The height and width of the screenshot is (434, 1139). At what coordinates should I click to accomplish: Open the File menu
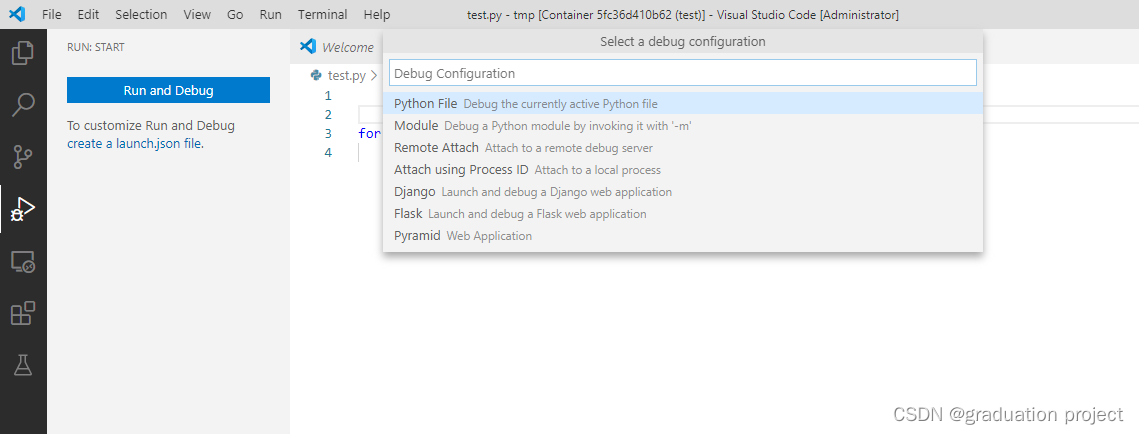pyautogui.click(x=52, y=15)
